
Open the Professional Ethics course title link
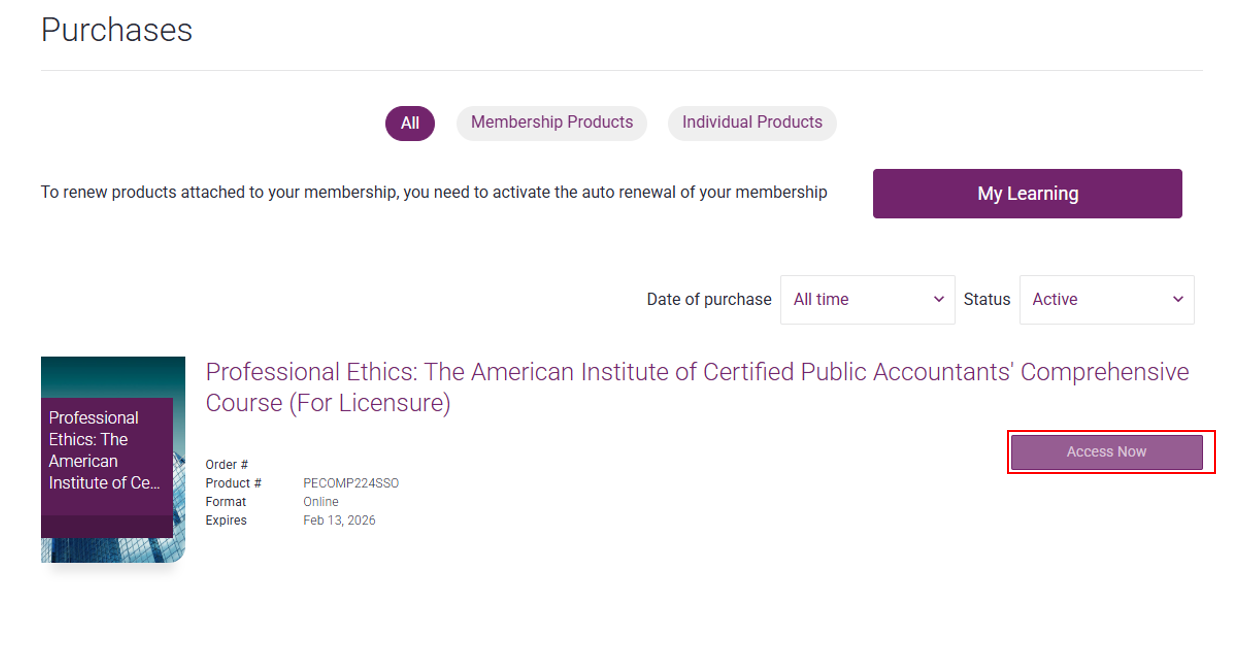tap(697, 387)
